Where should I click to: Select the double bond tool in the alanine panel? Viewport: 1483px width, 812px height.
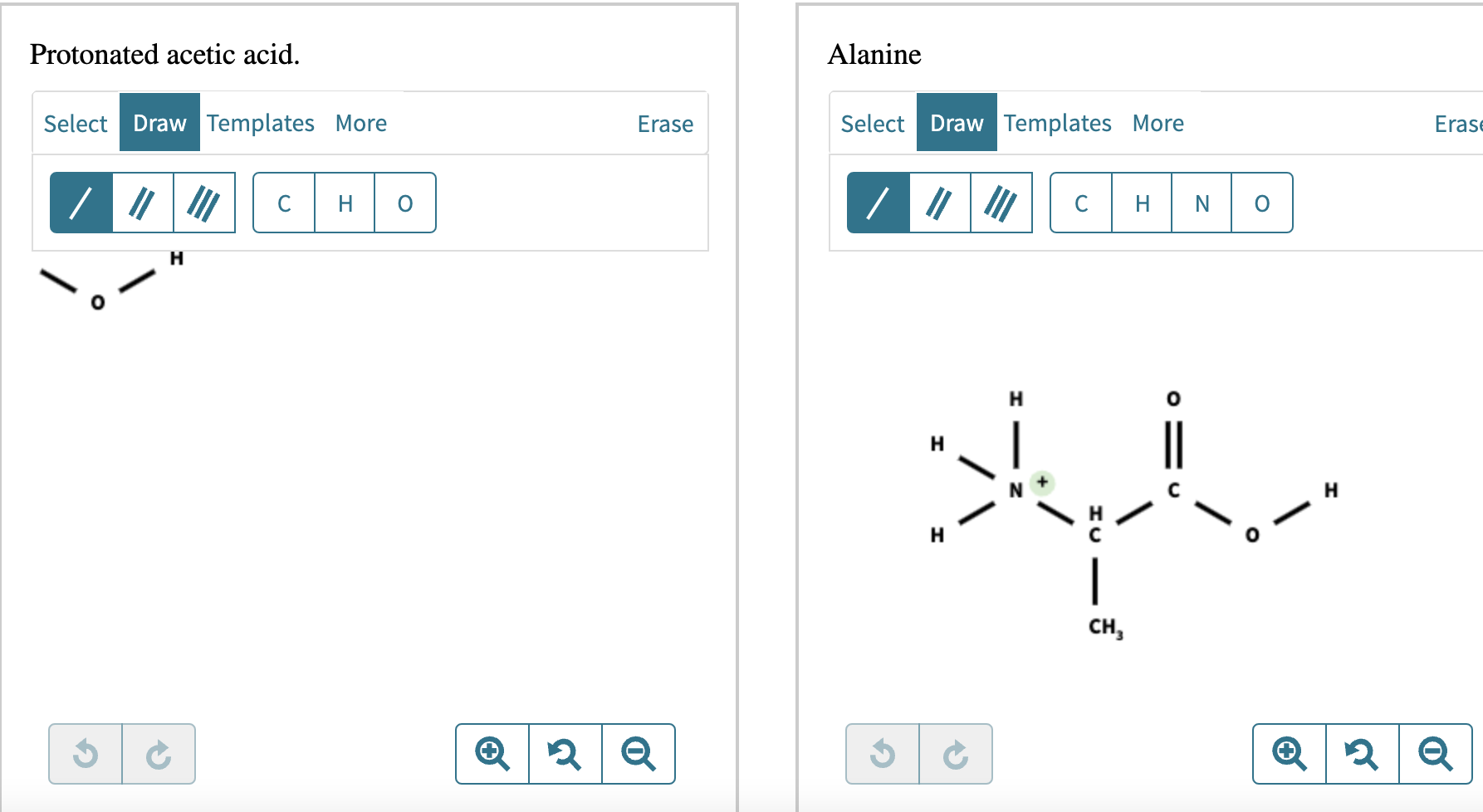[x=940, y=202]
